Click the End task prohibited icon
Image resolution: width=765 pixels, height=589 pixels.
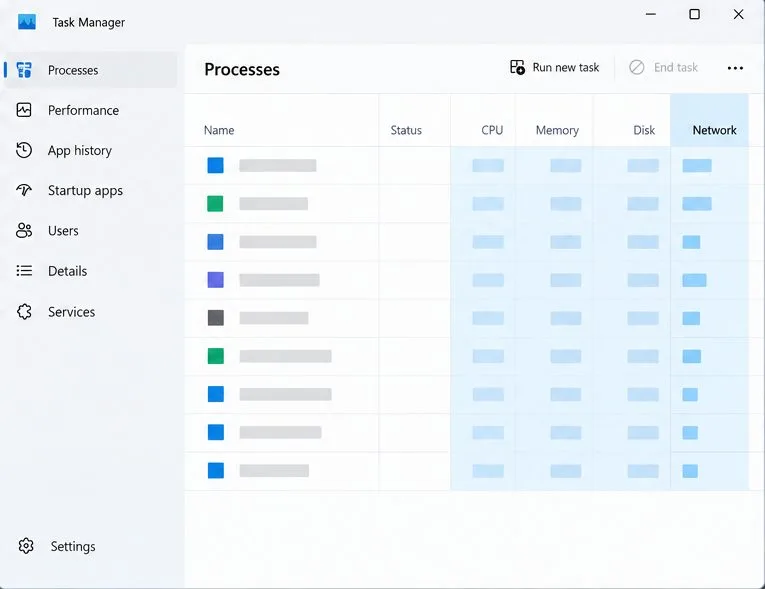click(x=636, y=67)
